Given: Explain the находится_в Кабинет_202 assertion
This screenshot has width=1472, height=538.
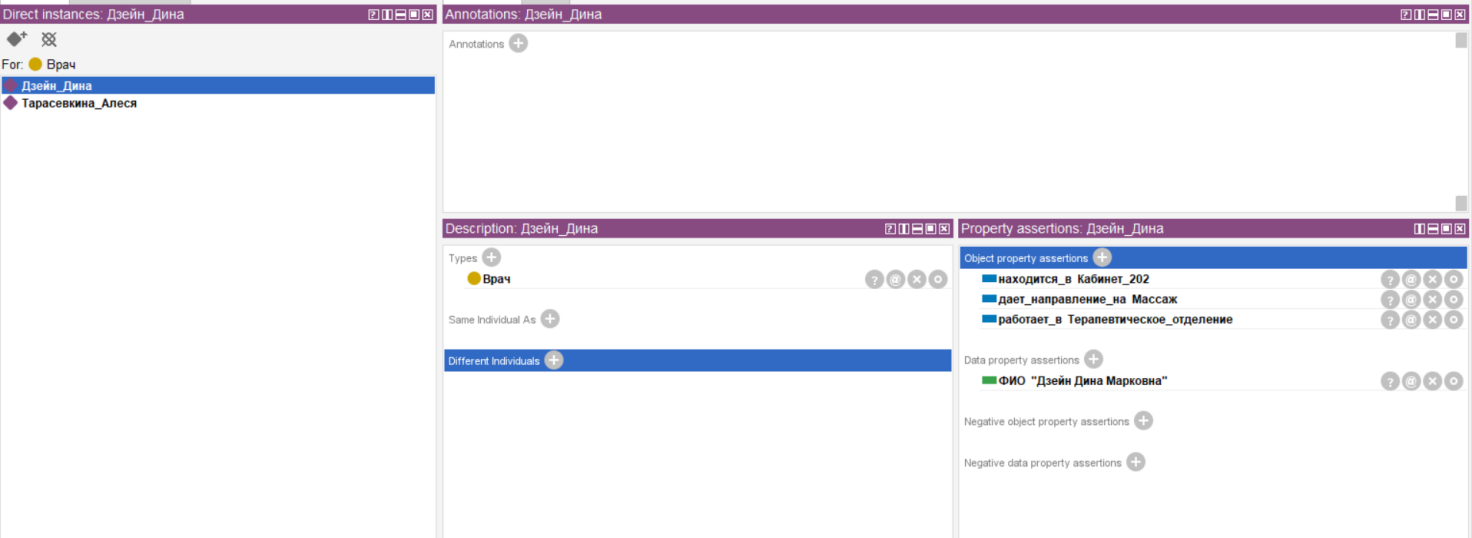Looking at the screenshot, I should click(x=1390, y=280).
